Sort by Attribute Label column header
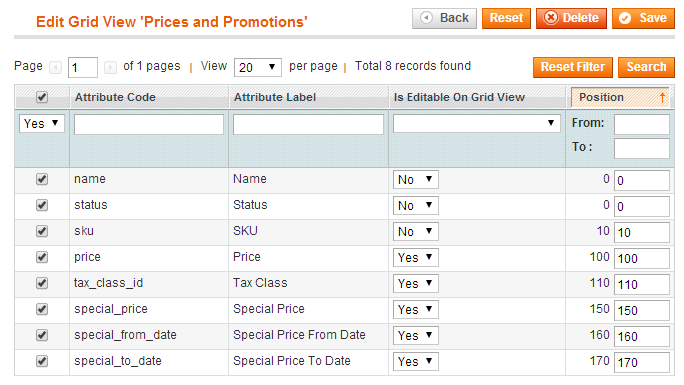The width and height of the screenshot is (684, 385). pos(275,97)
